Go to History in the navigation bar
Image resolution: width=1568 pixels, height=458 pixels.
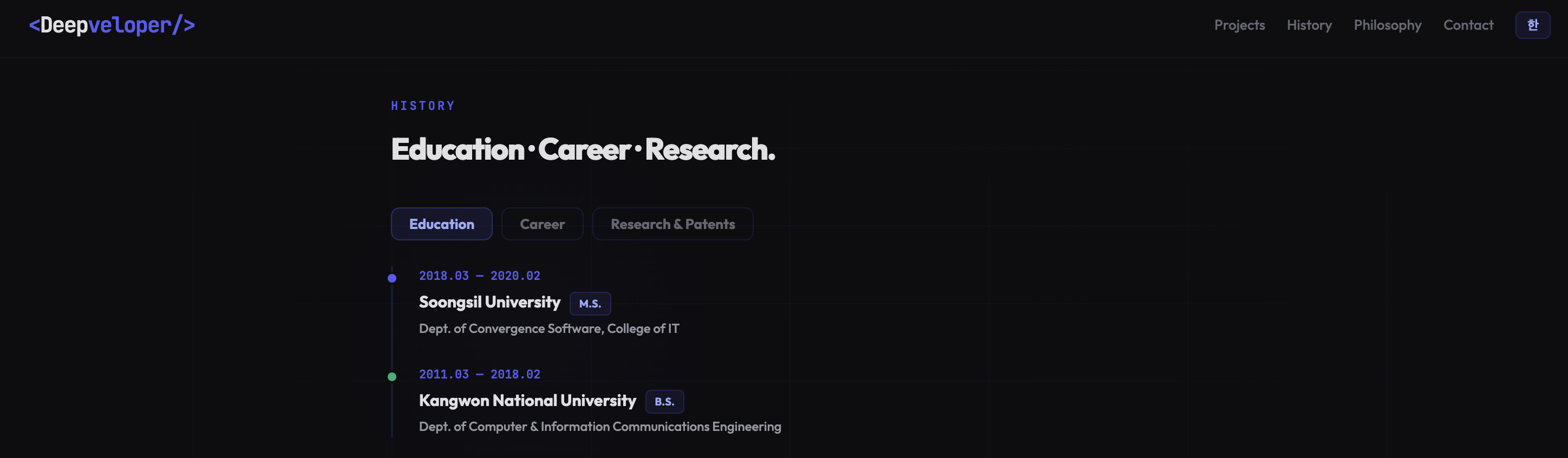(1309, 25)
